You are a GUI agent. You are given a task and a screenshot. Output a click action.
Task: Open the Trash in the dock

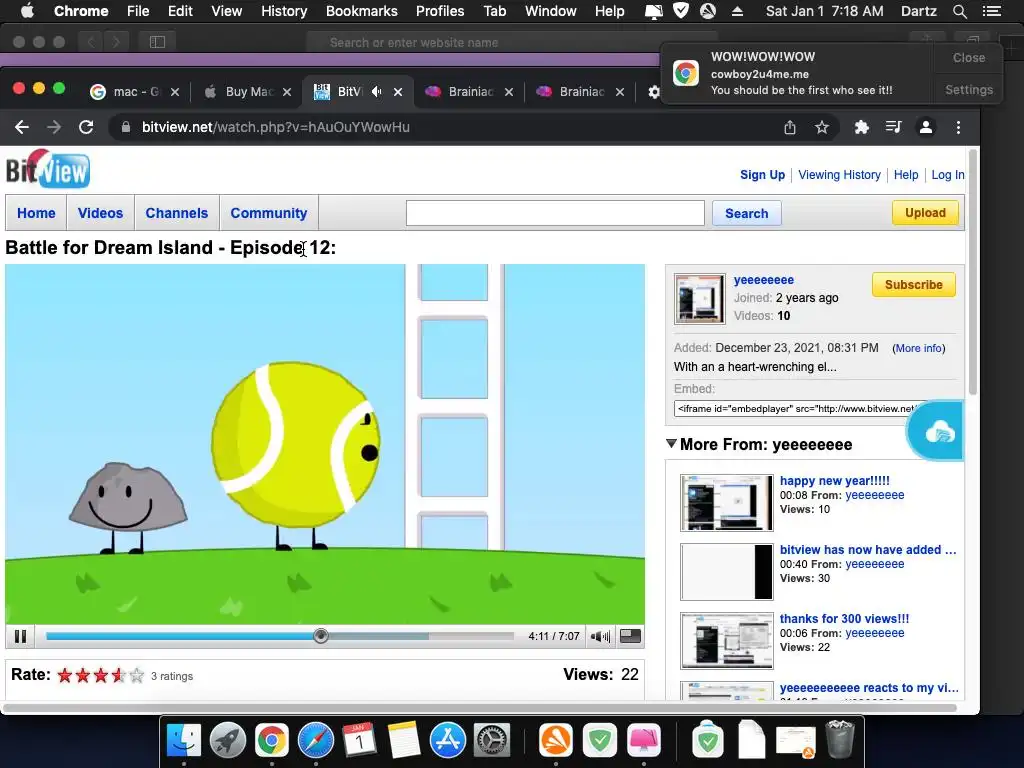pos(840,741)
